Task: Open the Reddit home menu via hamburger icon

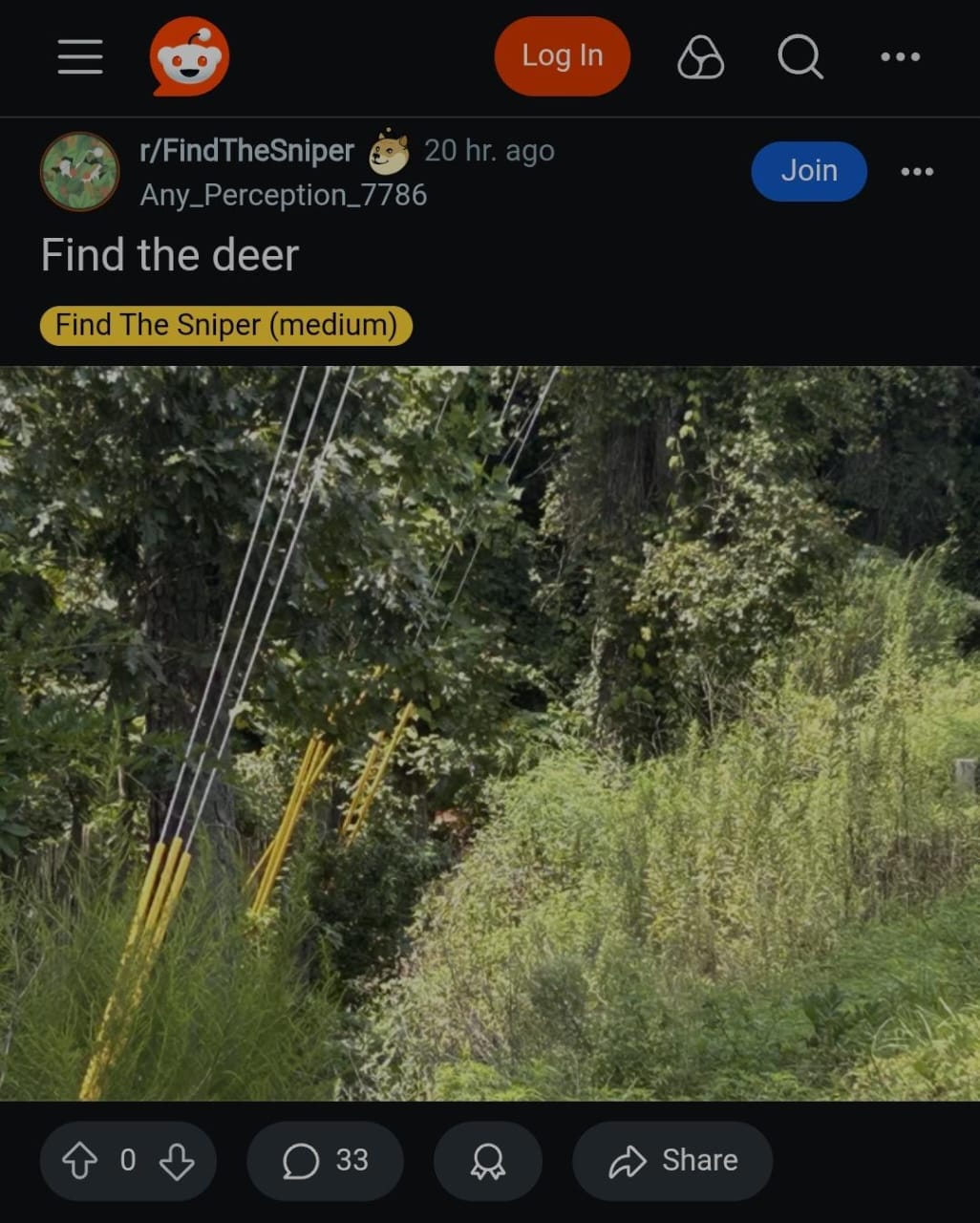Action: point(79,56)
